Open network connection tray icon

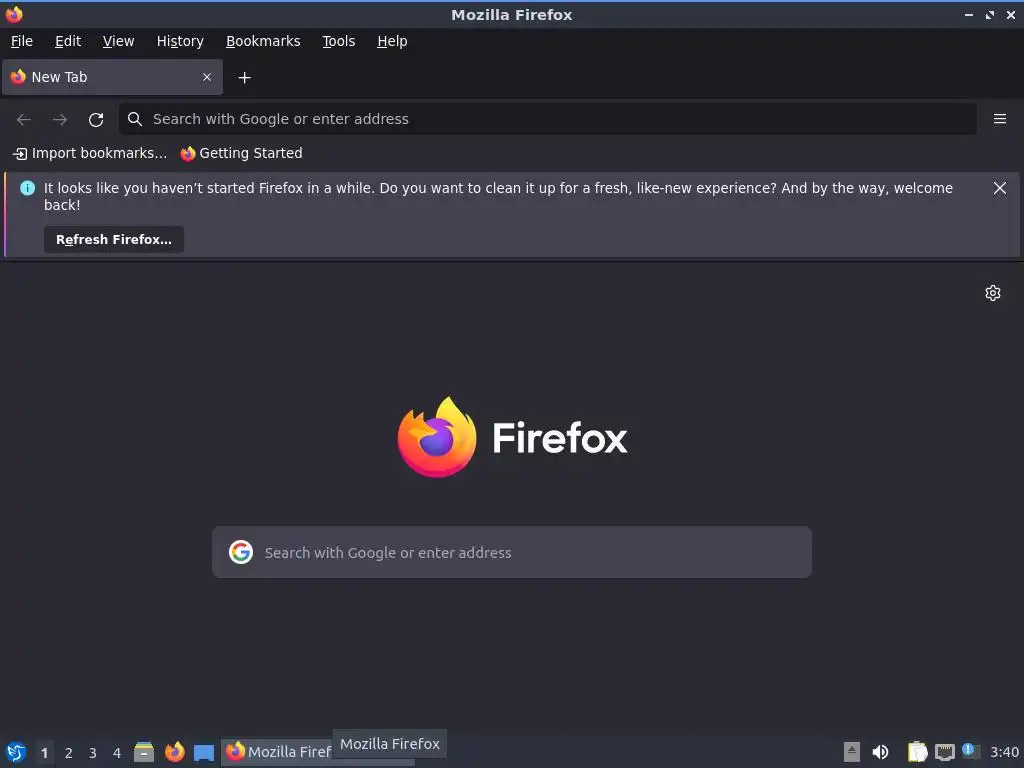click(x=945, y=752)
